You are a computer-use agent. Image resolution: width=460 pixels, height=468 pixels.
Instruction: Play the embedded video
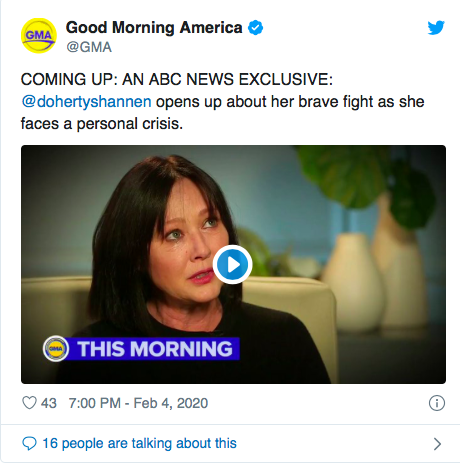(232, 264)
